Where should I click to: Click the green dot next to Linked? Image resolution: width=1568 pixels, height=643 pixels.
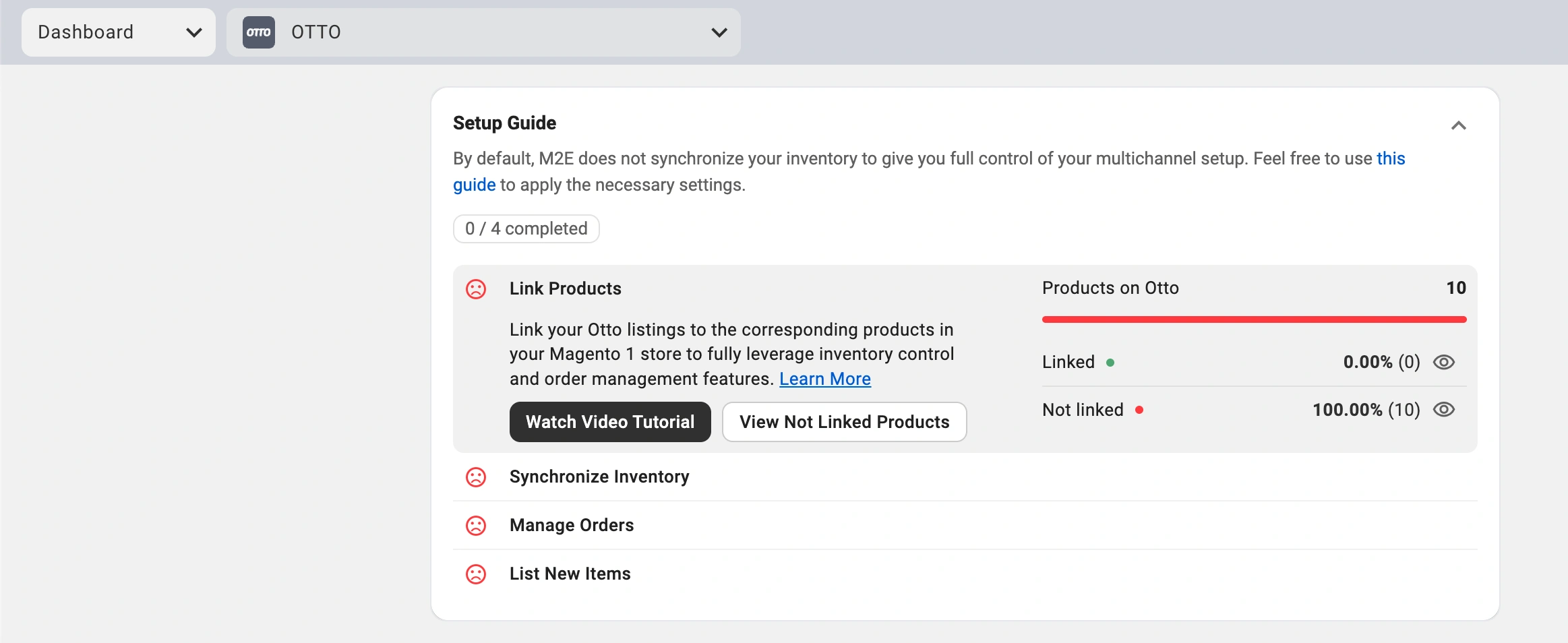1110,363
